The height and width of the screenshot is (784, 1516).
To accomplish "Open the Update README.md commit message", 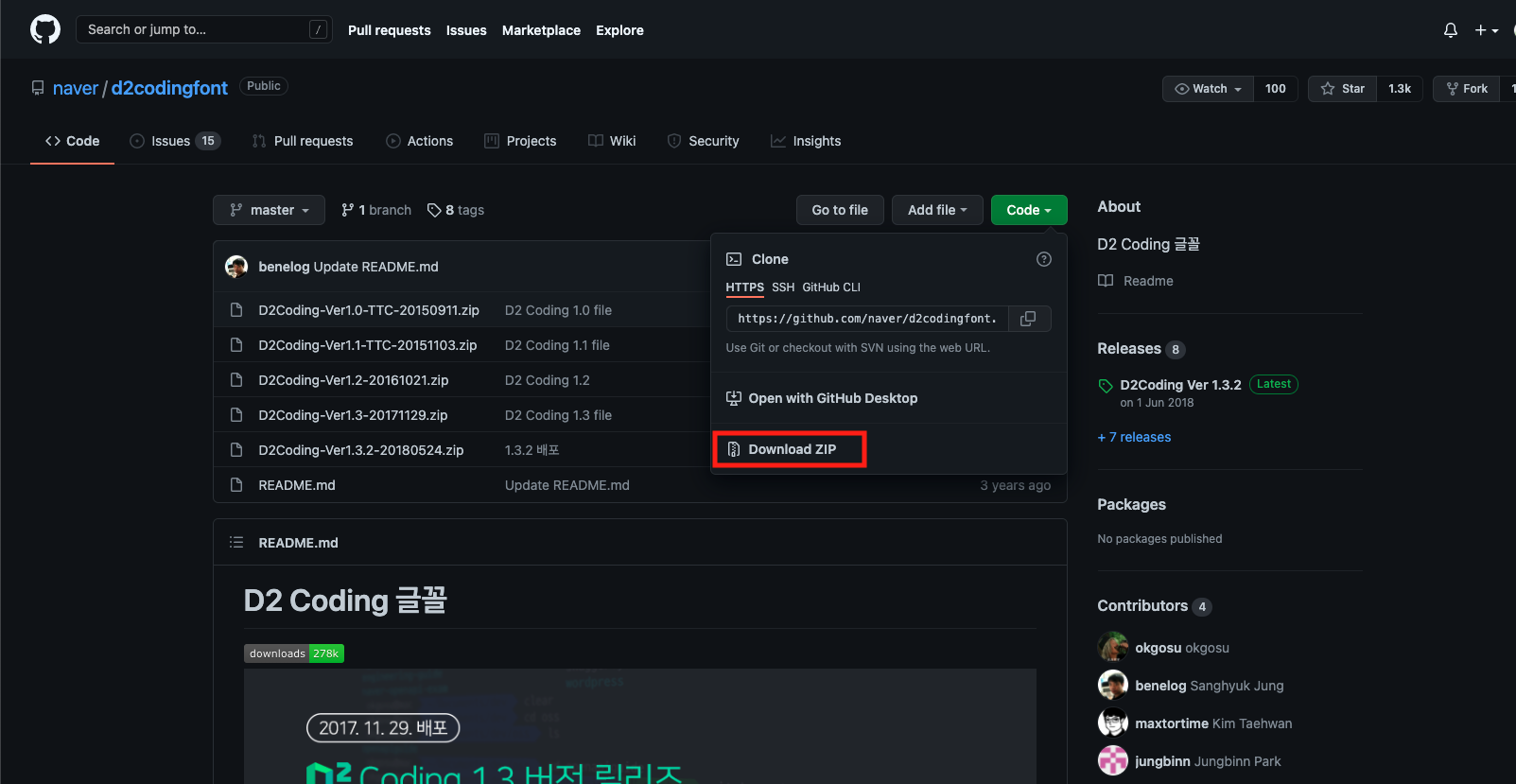I will coord(375,267).
